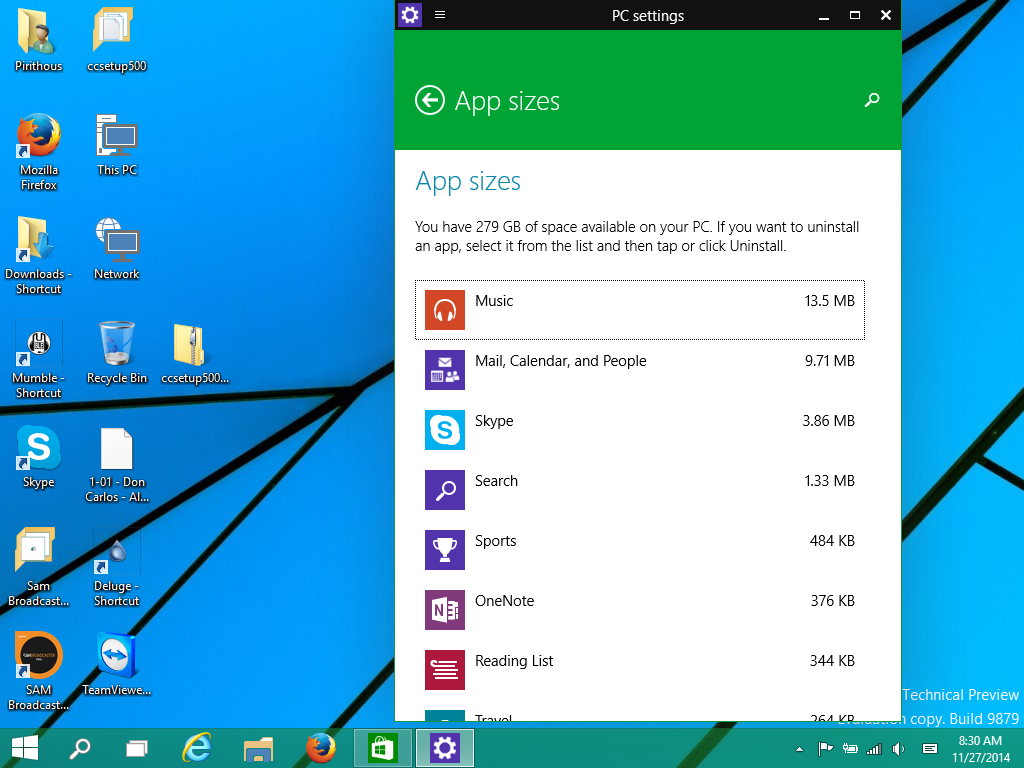The width and height of the screenshot is (1024, 768).
Task: Select Downloads - Shortcut desktop icon
Action: (38, 255)
